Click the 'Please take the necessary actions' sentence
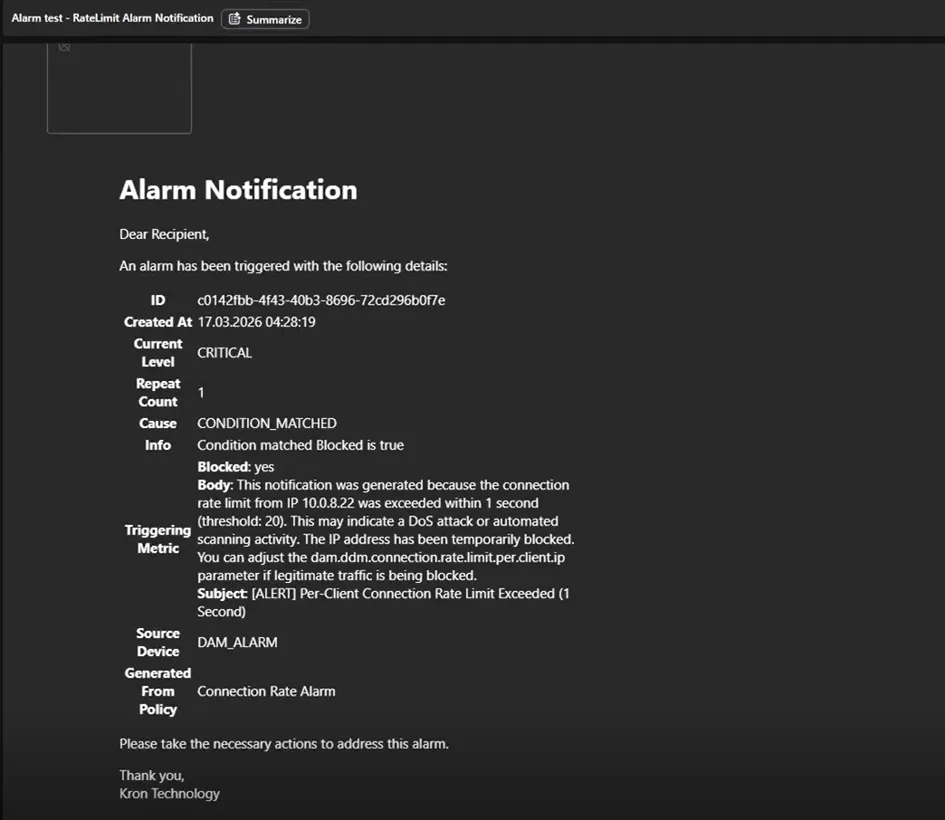This screenshot has width=945, height=820. coord(284,743)
